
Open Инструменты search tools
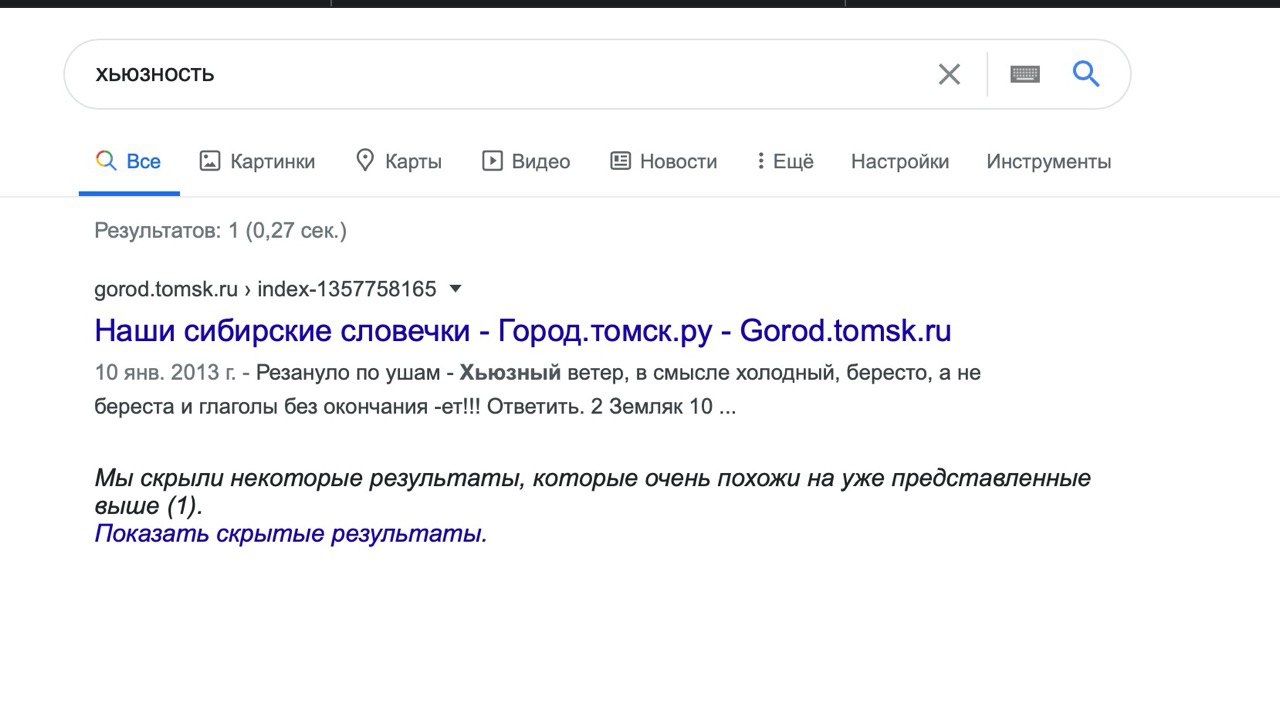point(1049,161)
